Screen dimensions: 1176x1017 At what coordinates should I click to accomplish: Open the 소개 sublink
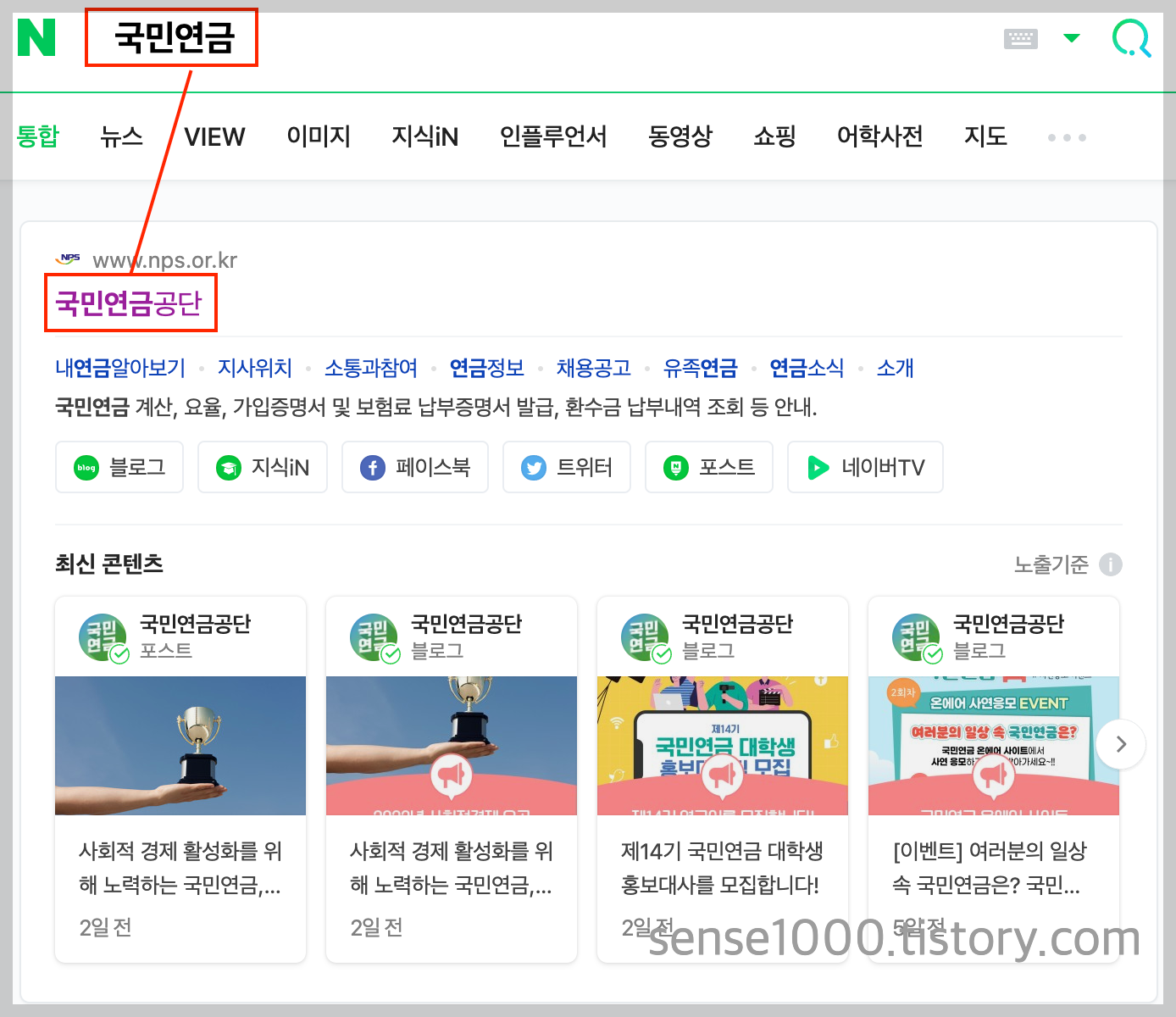(895, 368)
